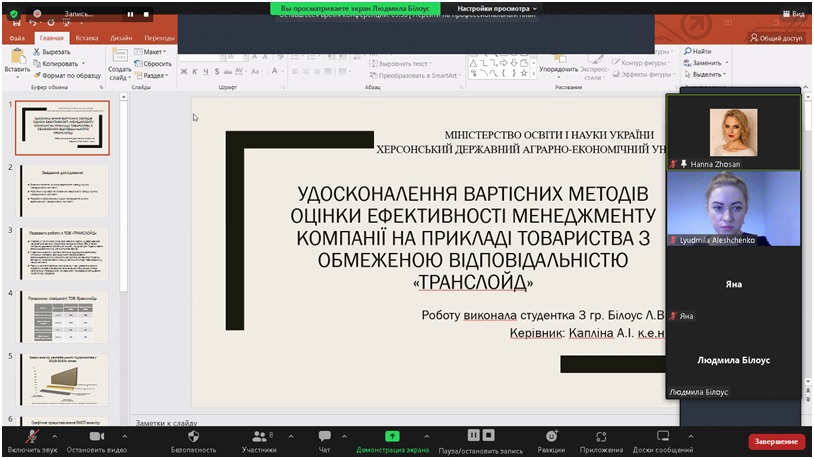The image size is (814, 459).
Task: Stop recording from top Запись indicator
Action: pos(146,15)
